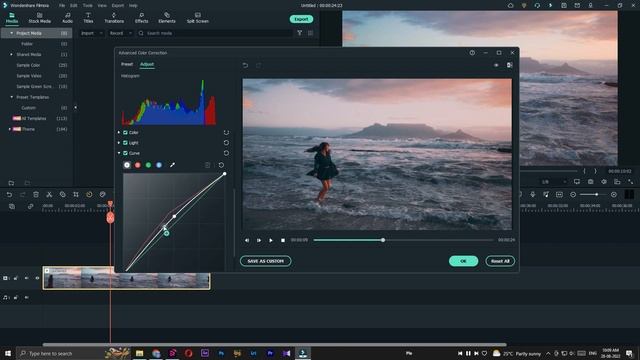640x360 pixels.
Task: Uncheck the Light checkbox
Action: [125, 143]
